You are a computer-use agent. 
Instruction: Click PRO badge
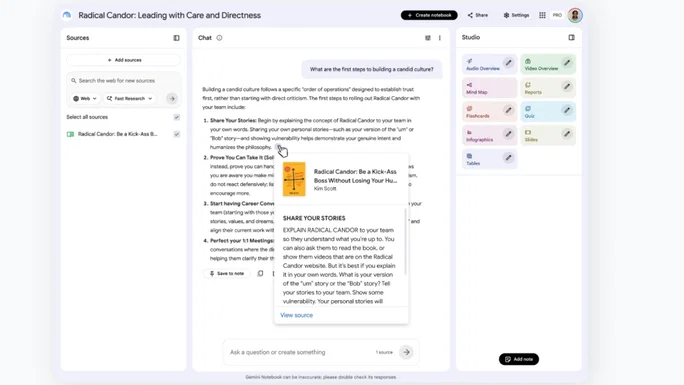pyautogui.click(x=557, y=15)
